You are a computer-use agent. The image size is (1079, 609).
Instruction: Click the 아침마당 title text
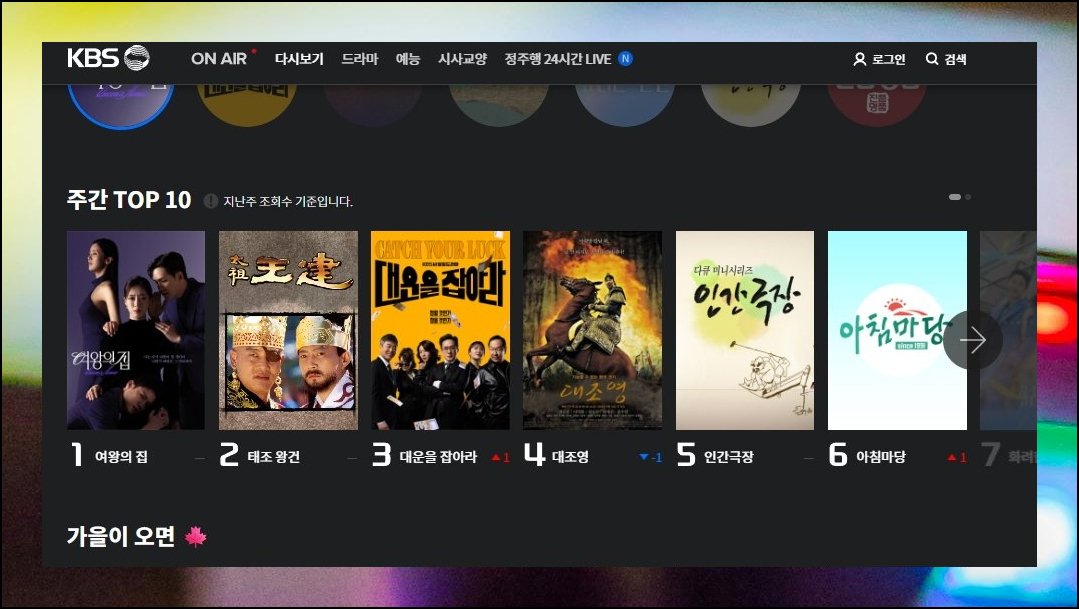pos(881,457)
